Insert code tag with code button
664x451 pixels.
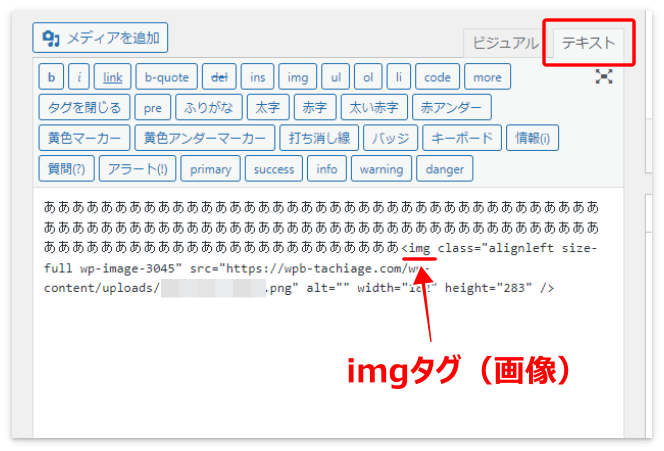(437, 77)
